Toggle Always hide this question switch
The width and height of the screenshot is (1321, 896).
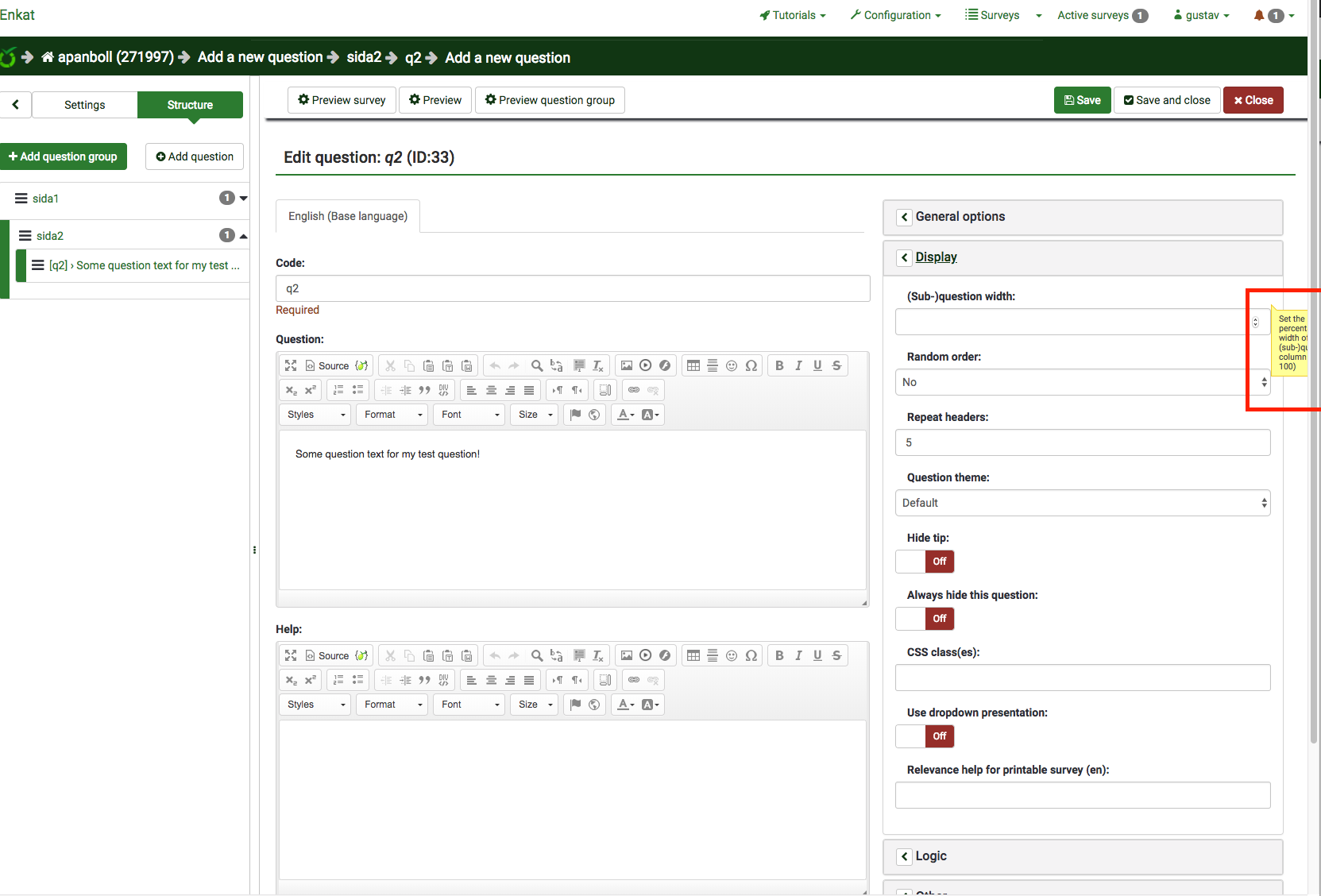(x=925, y=619)
